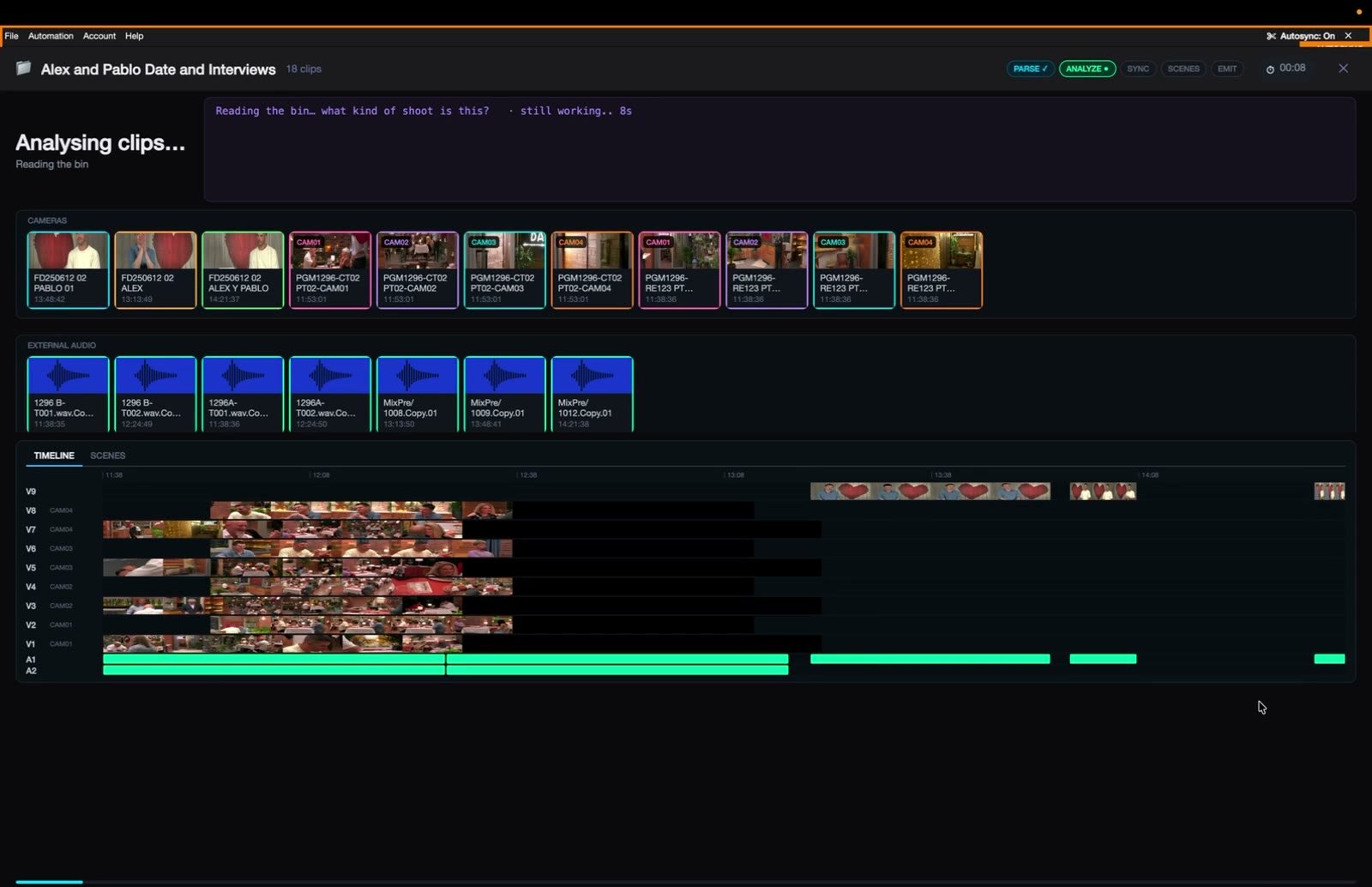Screen dimensions: 1372x887
Task: Click the SYNC stage button
Action: [x=1138, y=69]
